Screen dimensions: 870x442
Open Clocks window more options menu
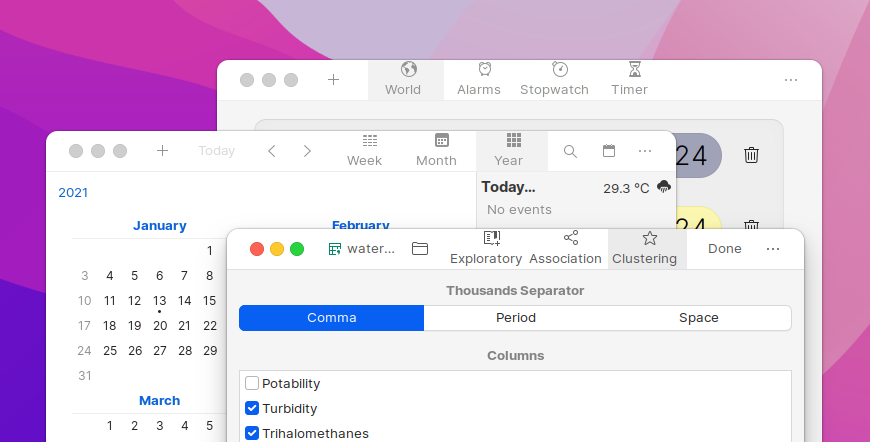[x=791, y=80]
